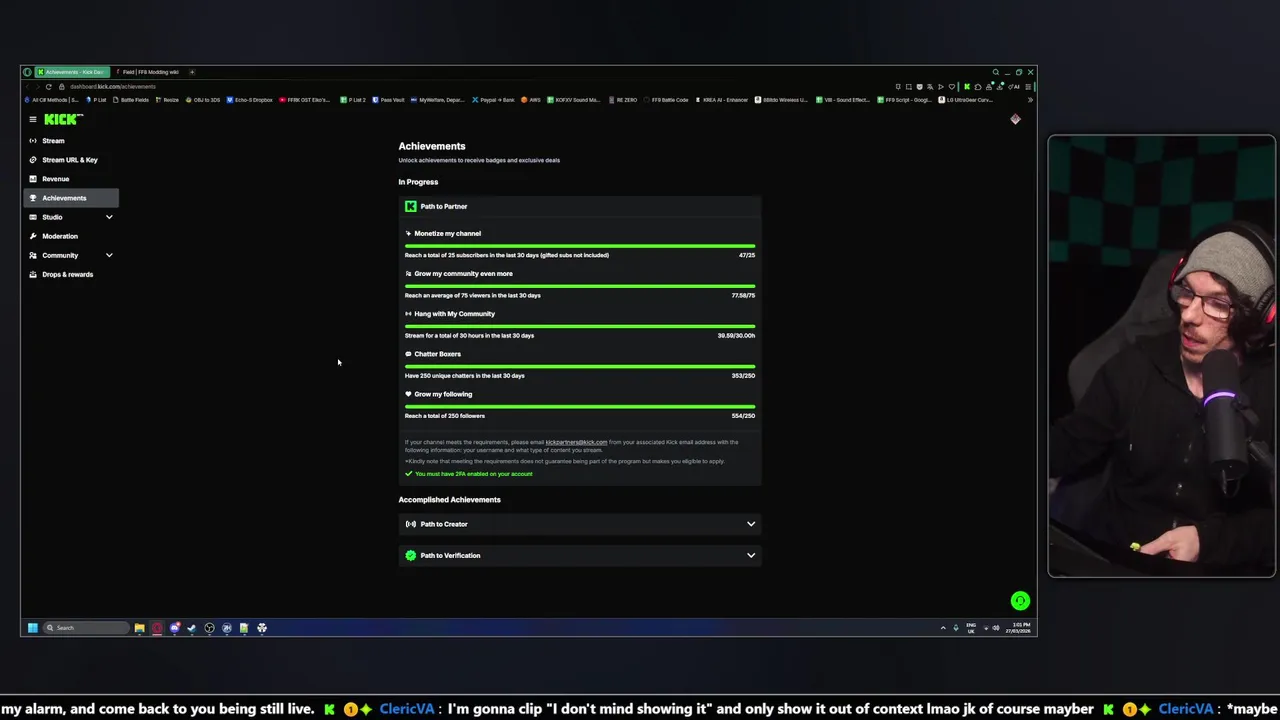
Task: Open the P List bookmark
Action: 97,100
